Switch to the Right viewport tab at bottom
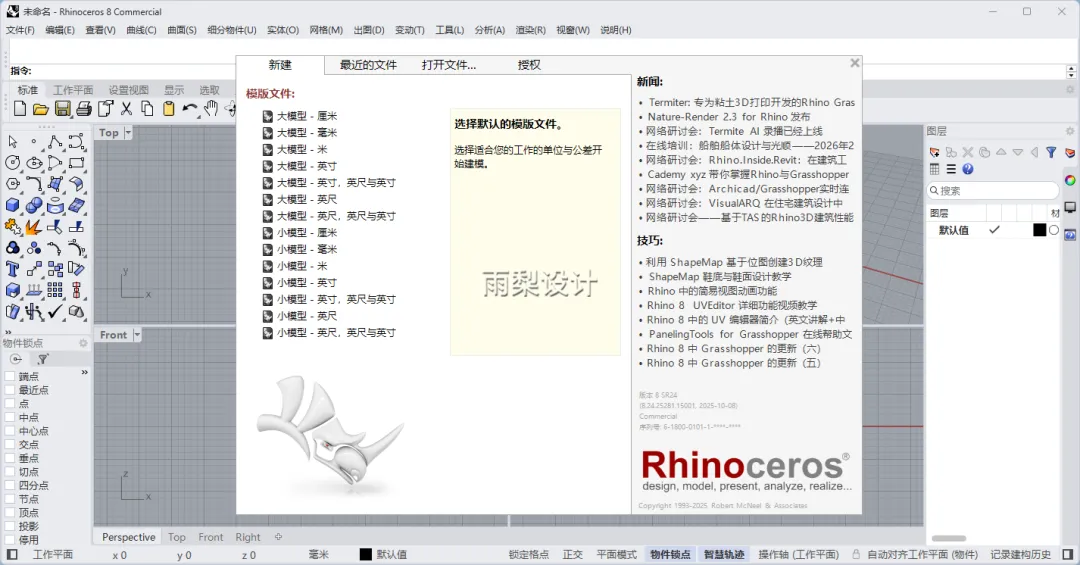 247,537
